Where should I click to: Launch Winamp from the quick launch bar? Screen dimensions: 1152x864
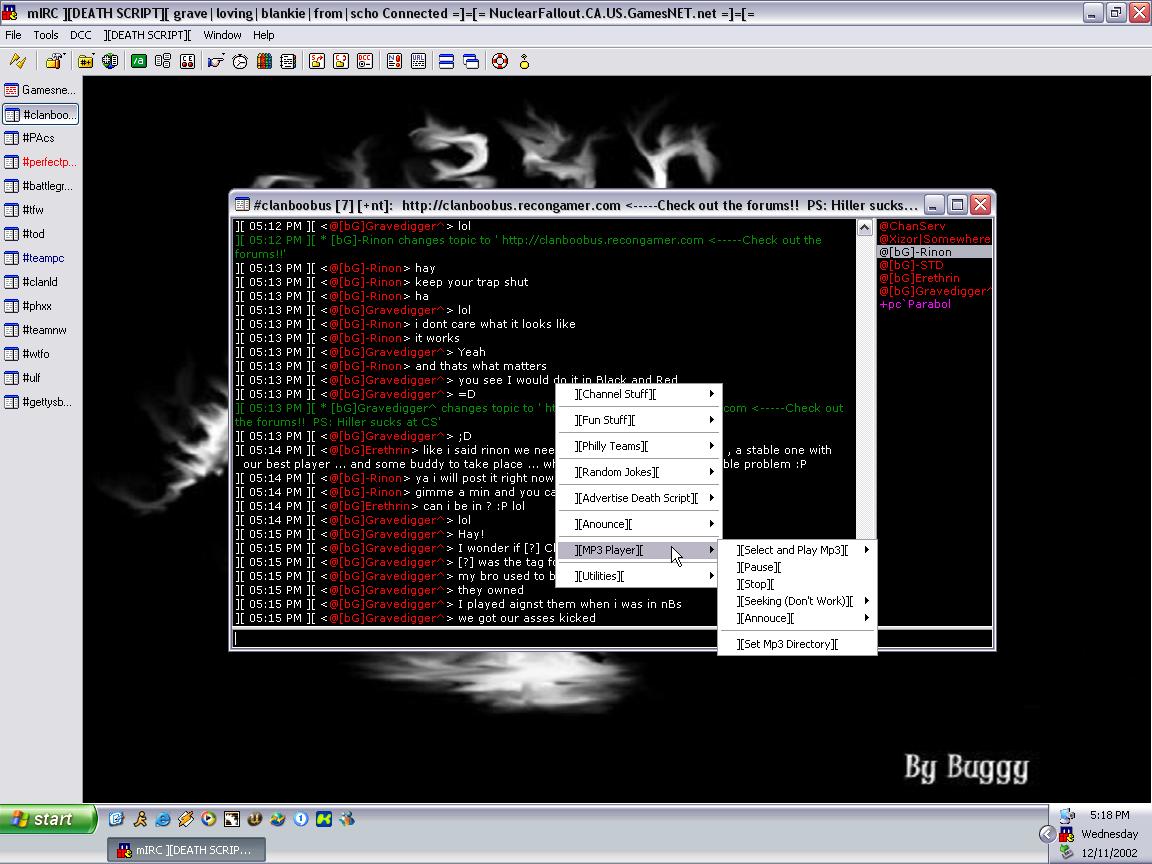186,819
